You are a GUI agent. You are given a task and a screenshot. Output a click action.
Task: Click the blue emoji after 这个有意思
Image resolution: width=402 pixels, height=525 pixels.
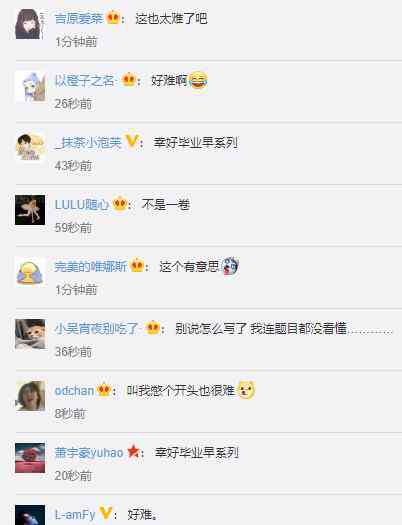click(230, 266)
